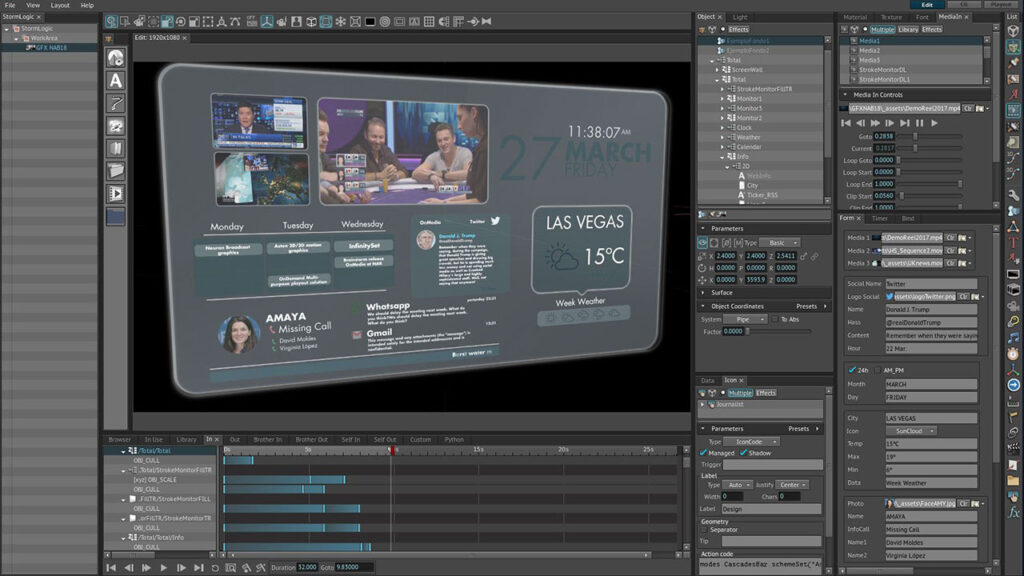
Task: Click the wrench icon in List sidebar
Action: point(1013,195)
